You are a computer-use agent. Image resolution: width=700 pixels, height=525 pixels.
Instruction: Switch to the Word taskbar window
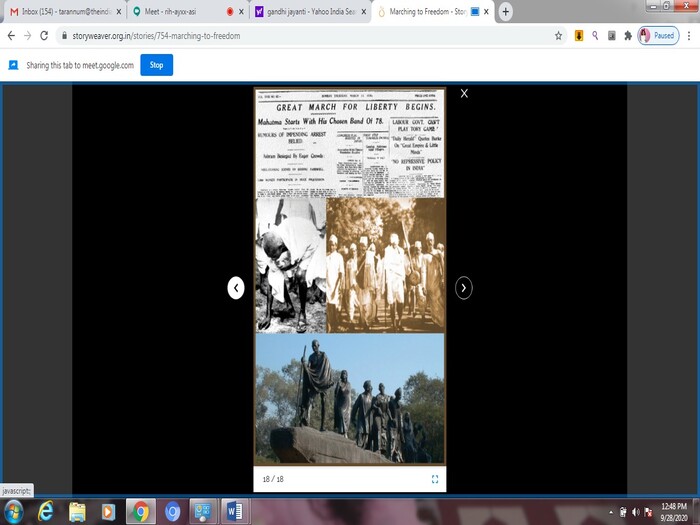(x=234, y=512)
